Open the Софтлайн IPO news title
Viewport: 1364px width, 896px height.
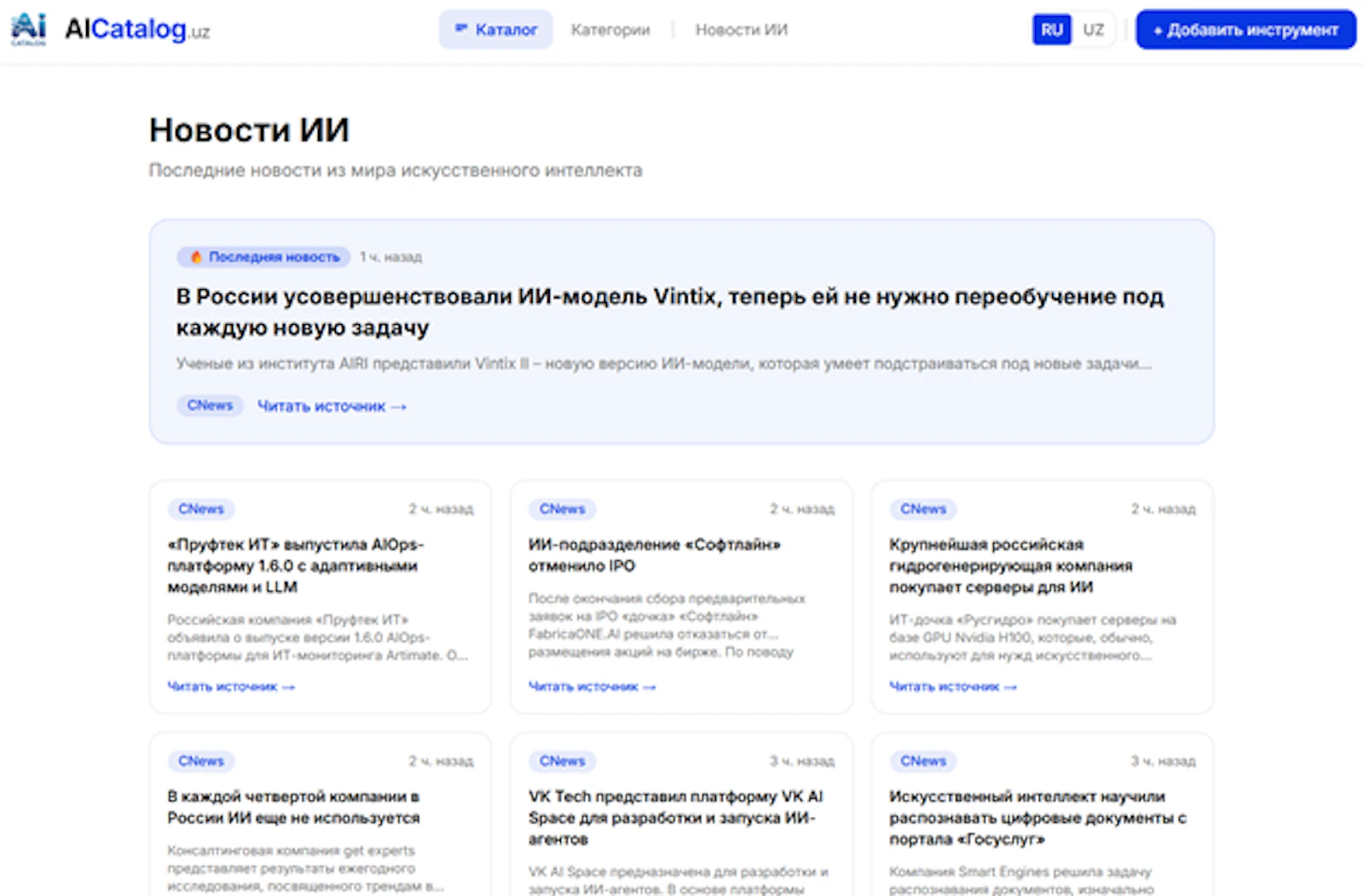(x=654, y=555)
